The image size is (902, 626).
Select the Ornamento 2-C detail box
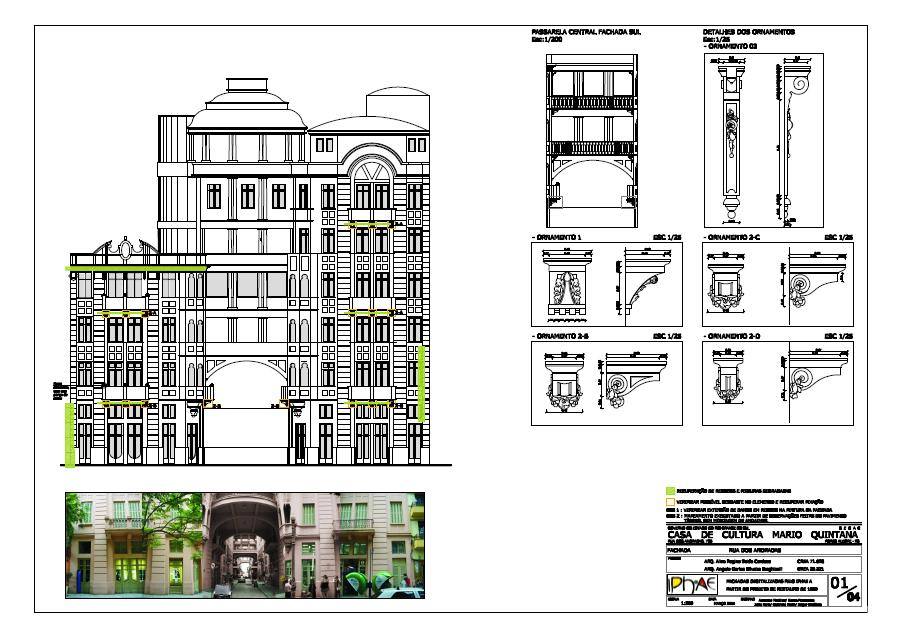coord(778,284)
